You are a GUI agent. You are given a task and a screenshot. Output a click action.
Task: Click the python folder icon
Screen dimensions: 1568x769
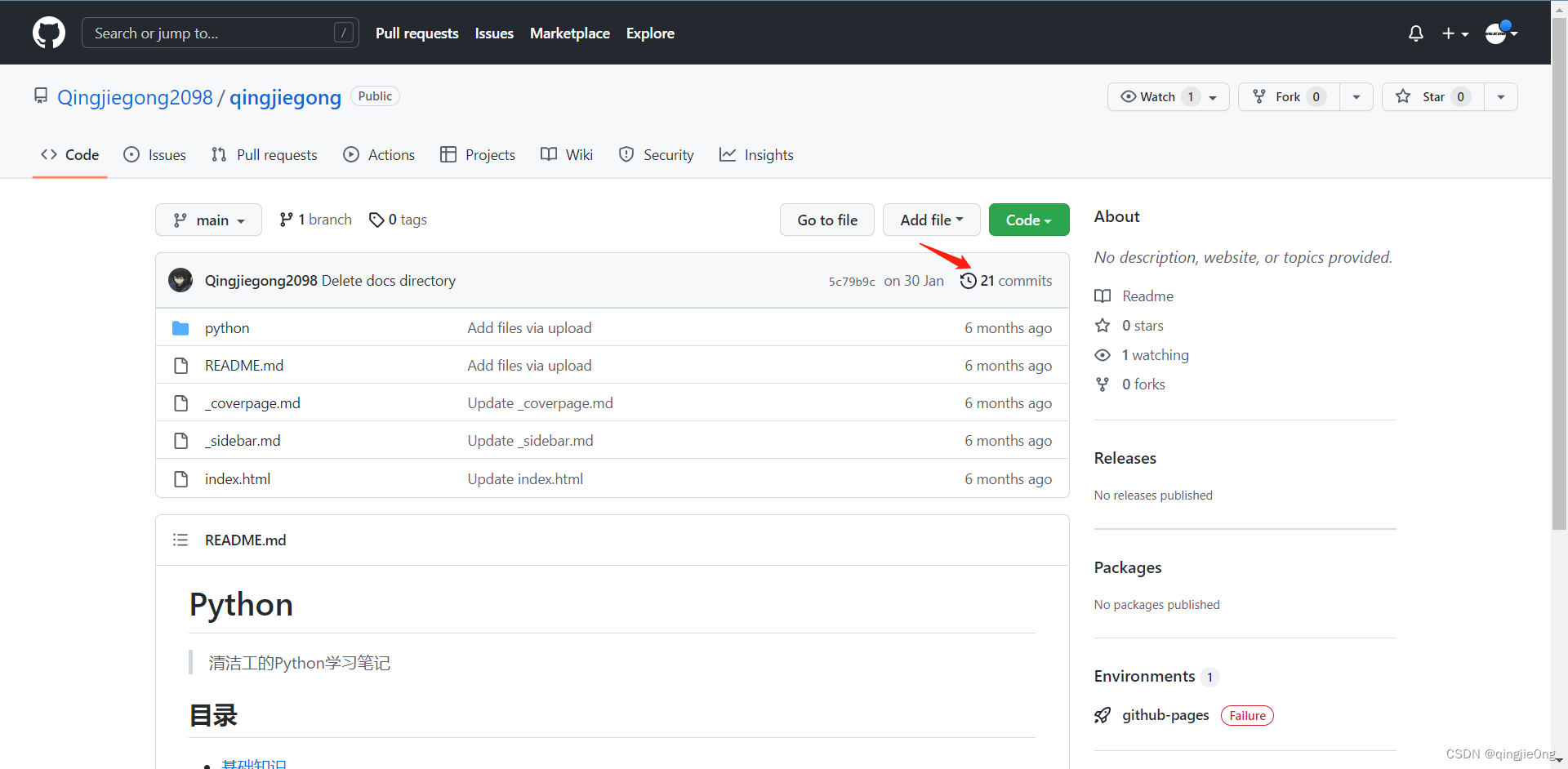tap(180, 327)
